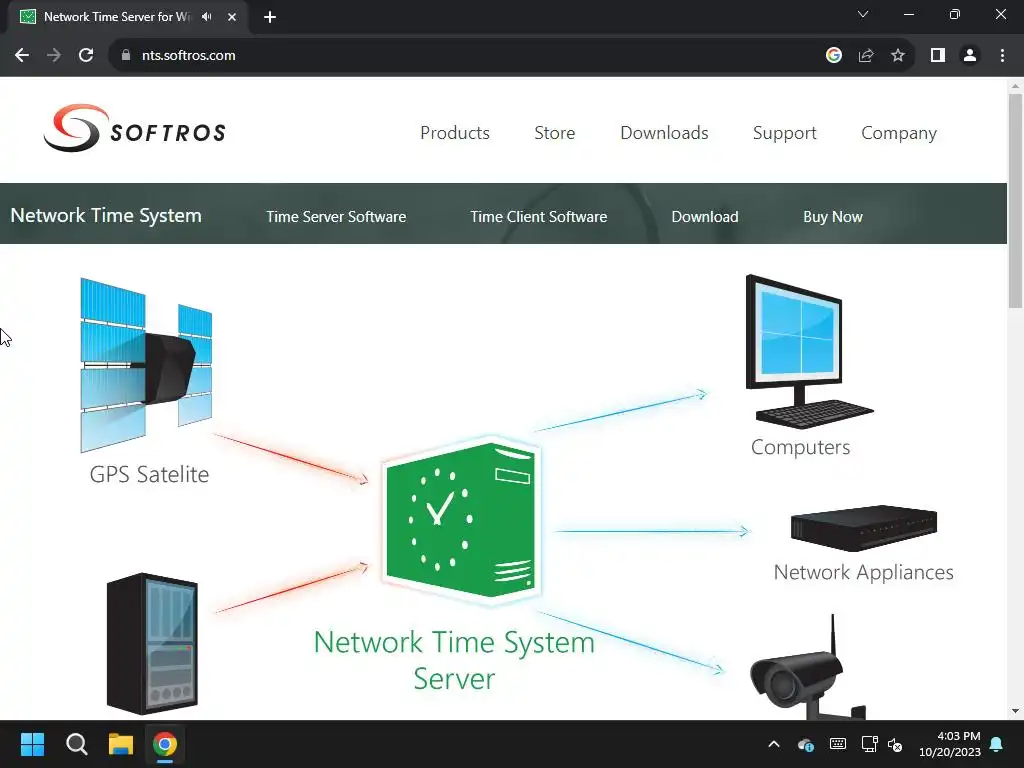Viewport: 1024px width, 768px height.
Task: Open the Support menu
Action: [x=784, y=133]
